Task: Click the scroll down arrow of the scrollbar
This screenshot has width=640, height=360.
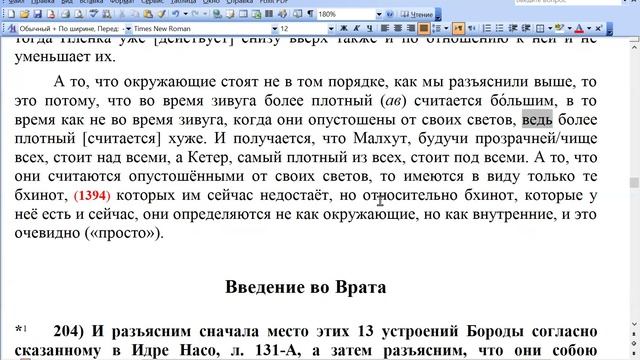Action: tap(634, 324)
